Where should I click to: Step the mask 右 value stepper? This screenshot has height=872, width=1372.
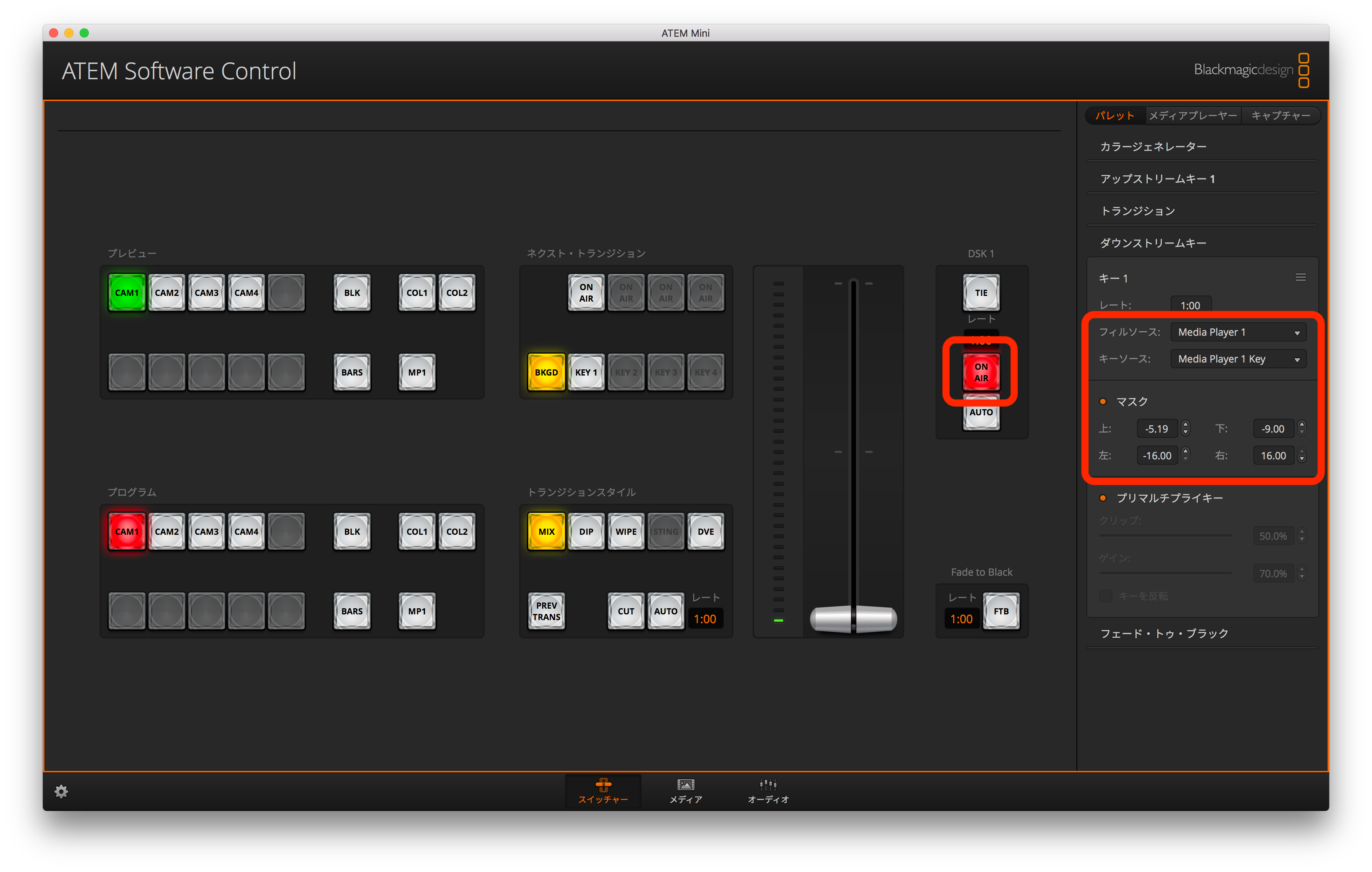(x=1301, y=456)
